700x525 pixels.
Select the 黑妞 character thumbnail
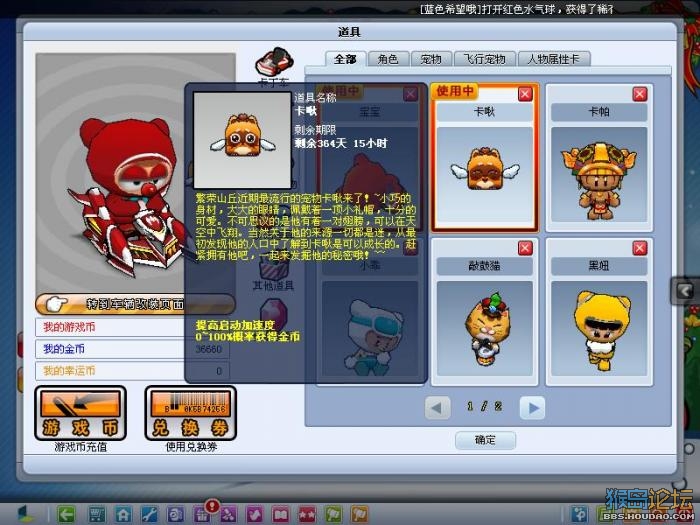[599, 329]
